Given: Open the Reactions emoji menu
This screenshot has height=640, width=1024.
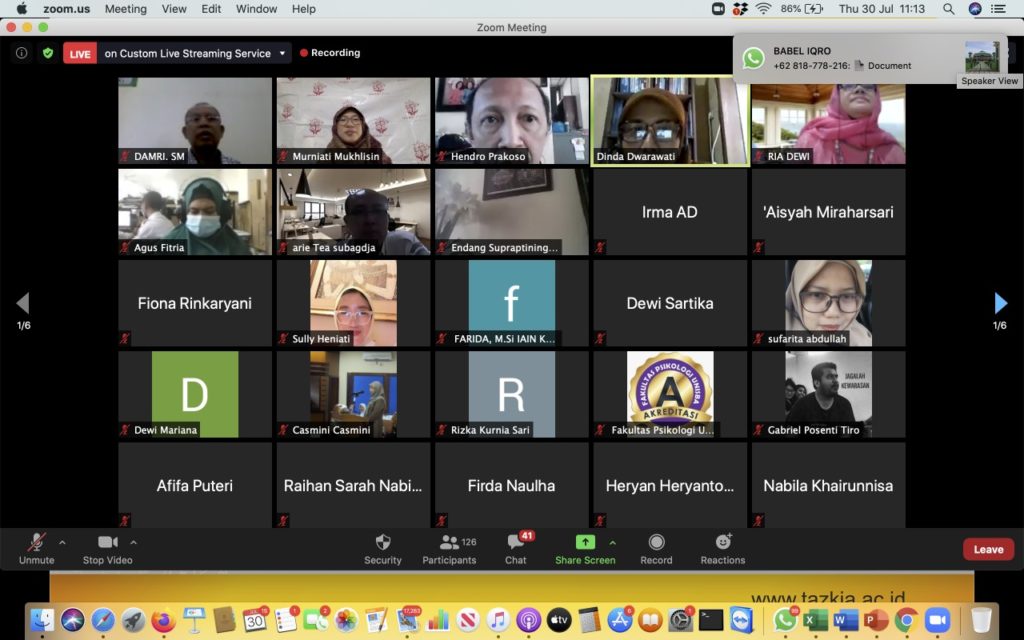Looking at the screenshot, I should tap(722, 543).
